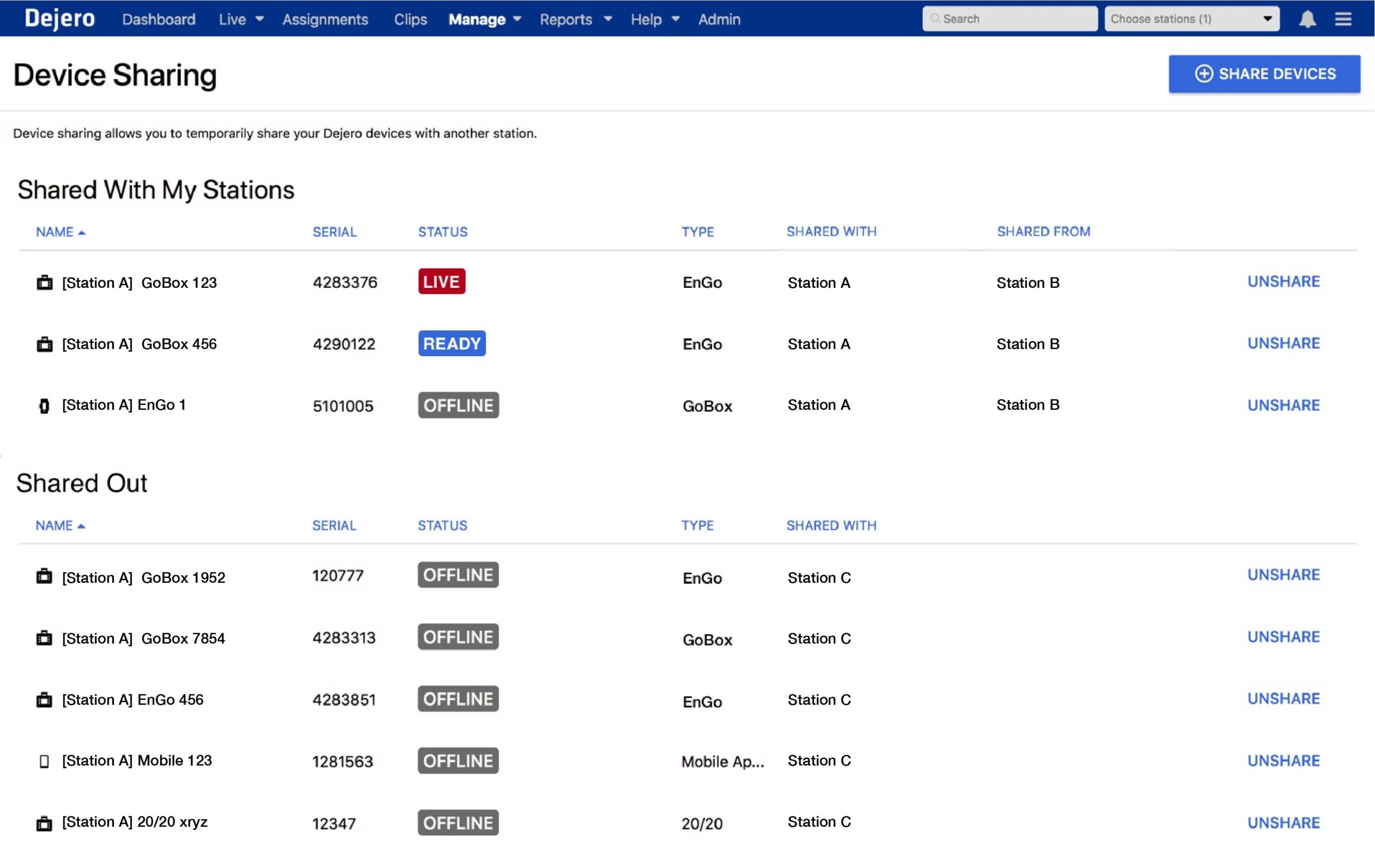
Task: Click the device icon beside 20/20 xryz
Action: (44, 823)
